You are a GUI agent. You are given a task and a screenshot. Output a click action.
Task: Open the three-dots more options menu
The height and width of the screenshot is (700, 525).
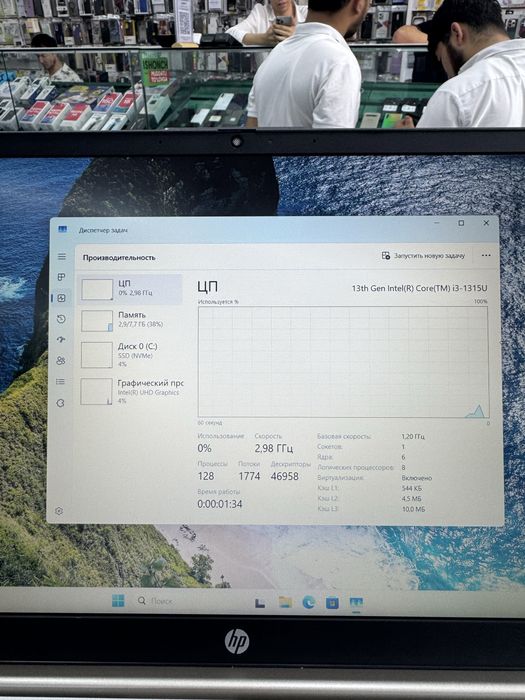tap(486, 256)
